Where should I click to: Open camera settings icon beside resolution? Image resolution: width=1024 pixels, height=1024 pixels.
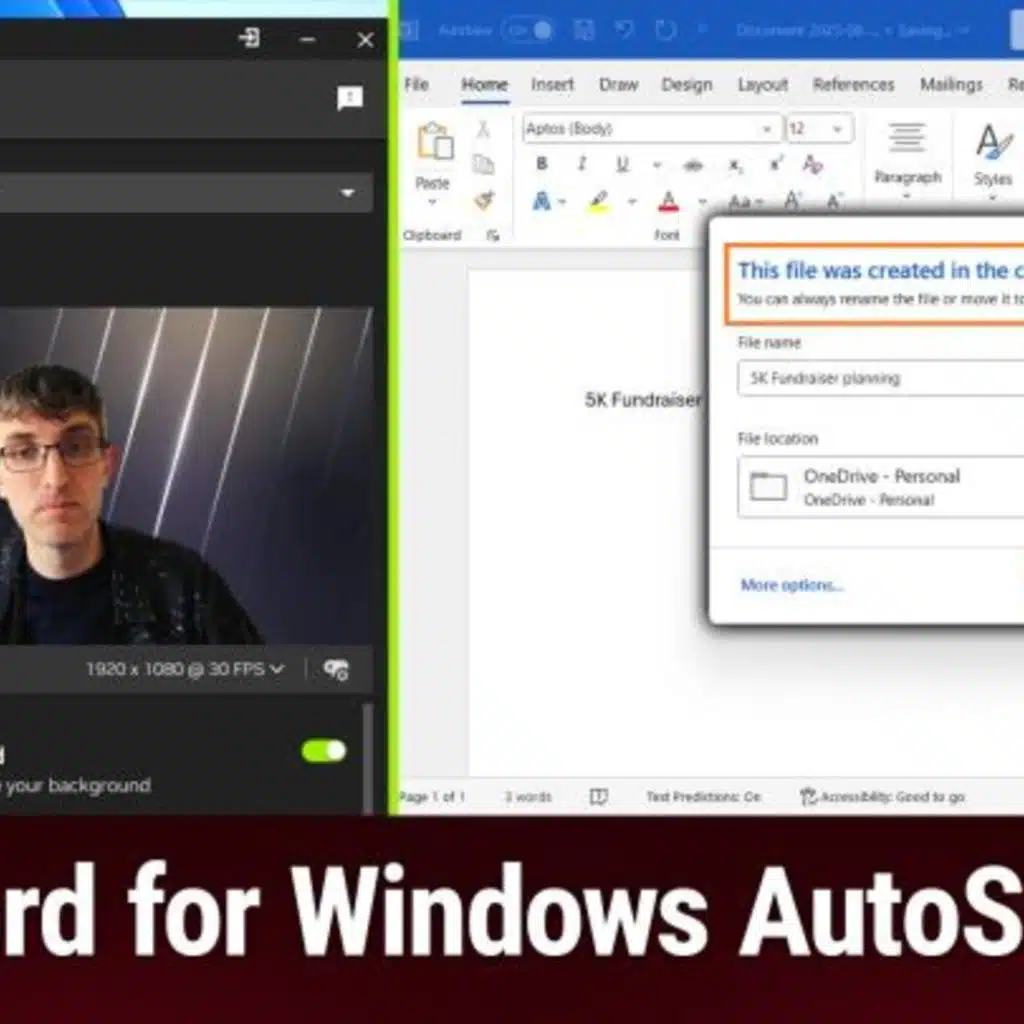(336, 669)
